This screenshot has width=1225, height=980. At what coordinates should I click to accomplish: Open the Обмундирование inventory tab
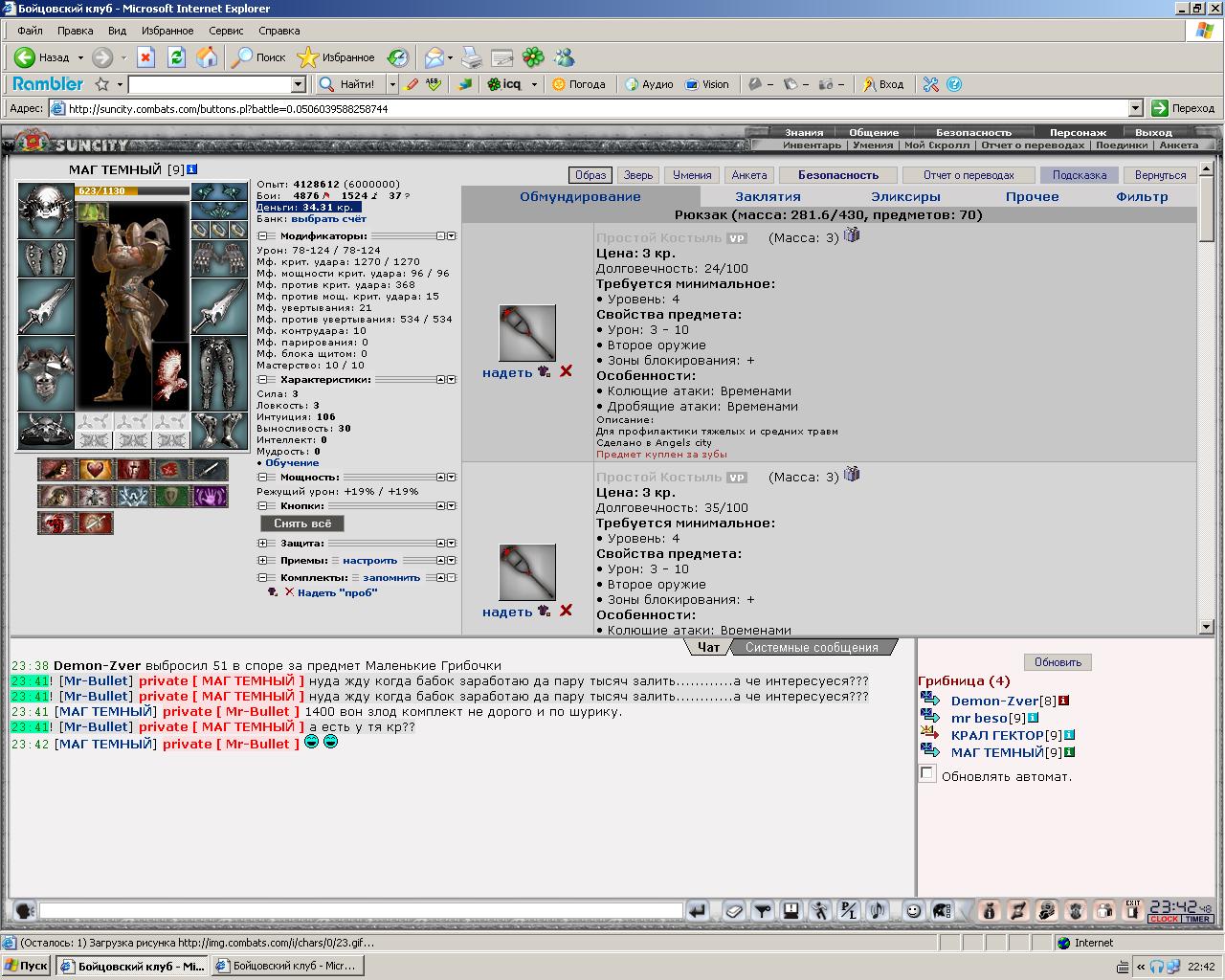pos(580,196)
